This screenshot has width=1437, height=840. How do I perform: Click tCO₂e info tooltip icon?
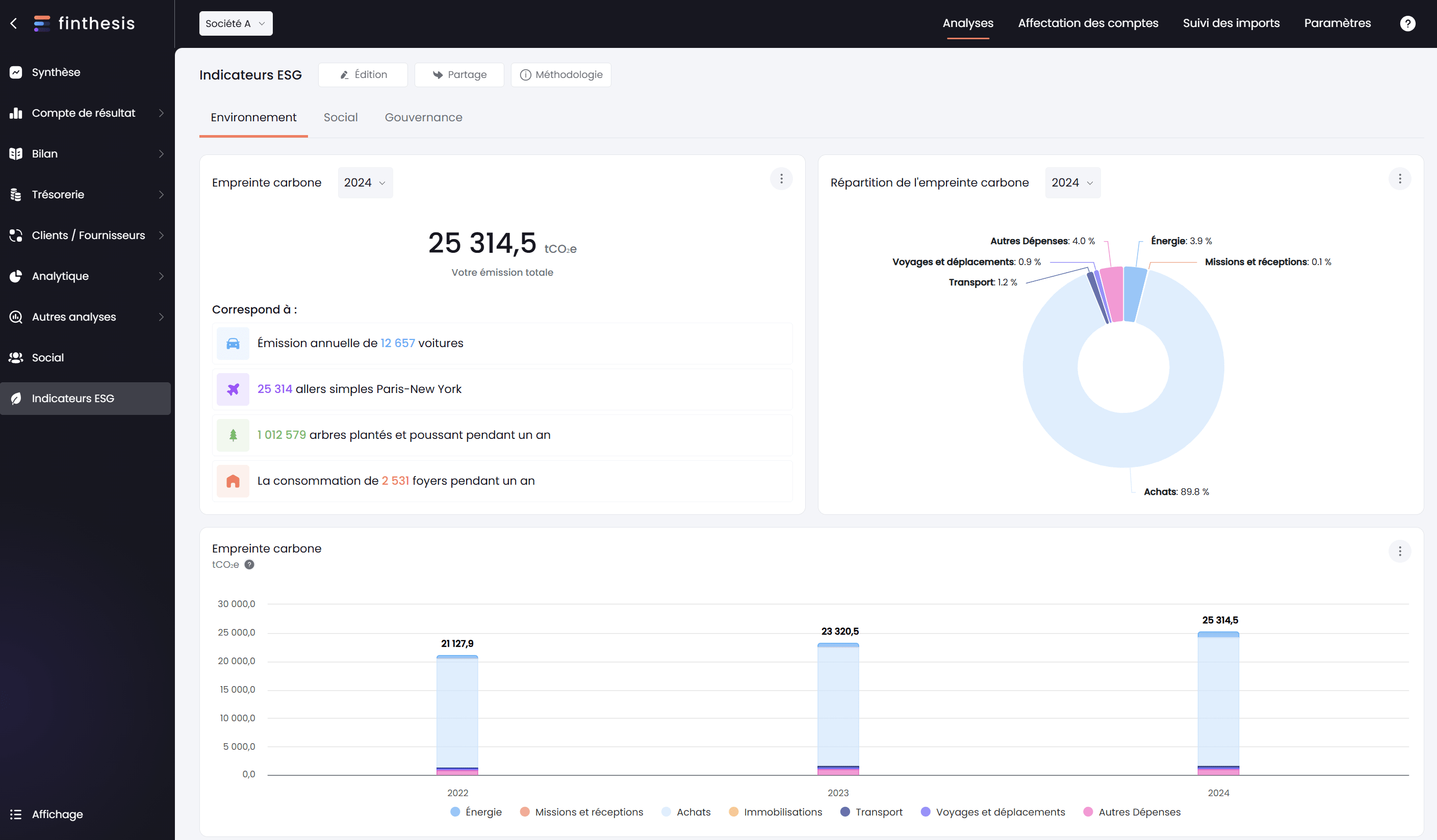coord(249,565)
